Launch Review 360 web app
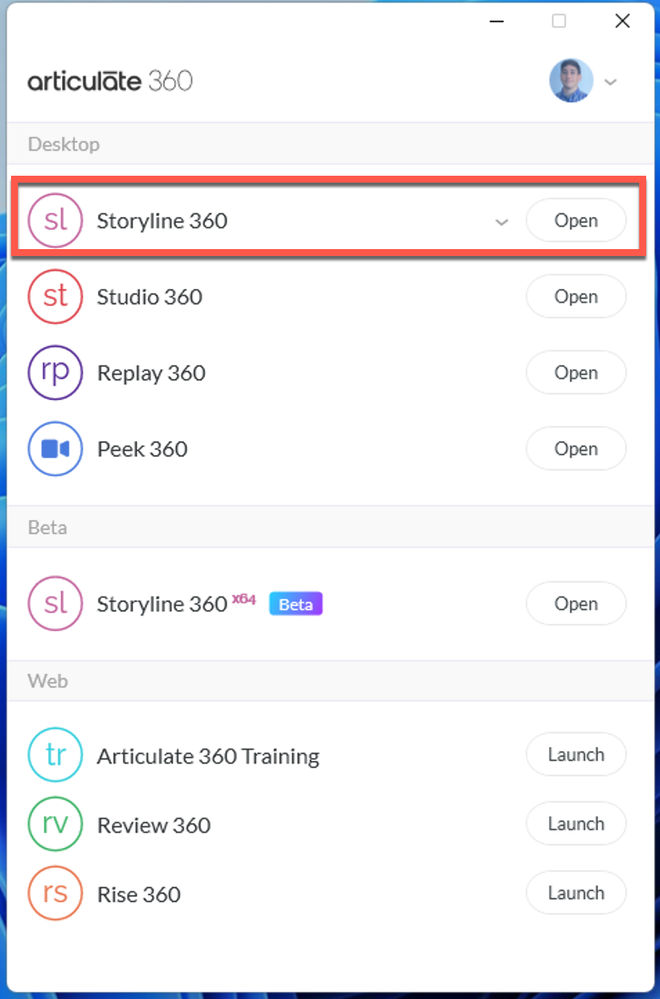Screen dimensions: 660x999 pyautogui.click(x=576, y=824)
